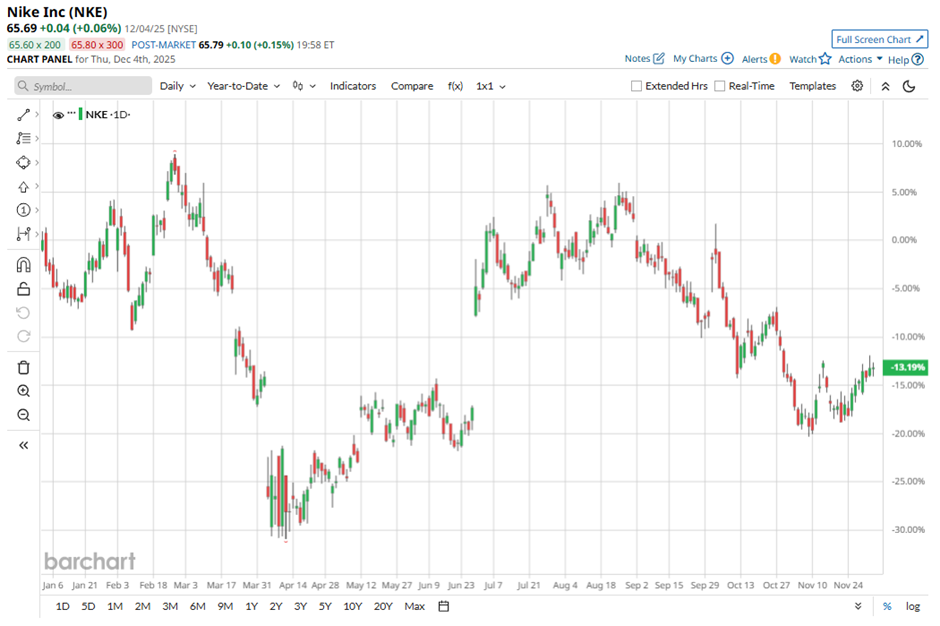Open the Notes pencil icon
This screenshot has width=940, height=626.
coord(659,58)
